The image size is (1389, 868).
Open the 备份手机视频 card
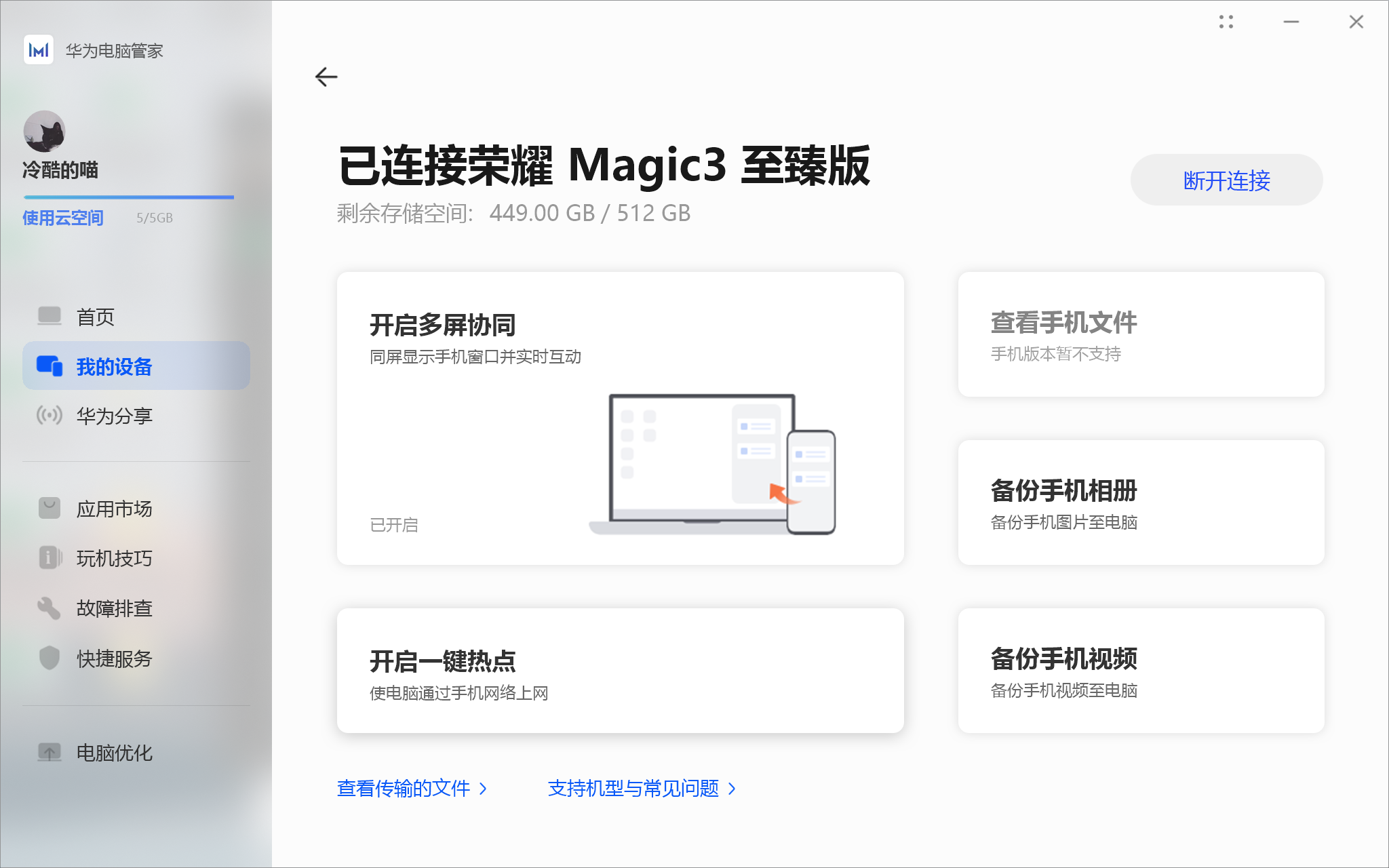pyautogui.click(x=1141, y=671)
